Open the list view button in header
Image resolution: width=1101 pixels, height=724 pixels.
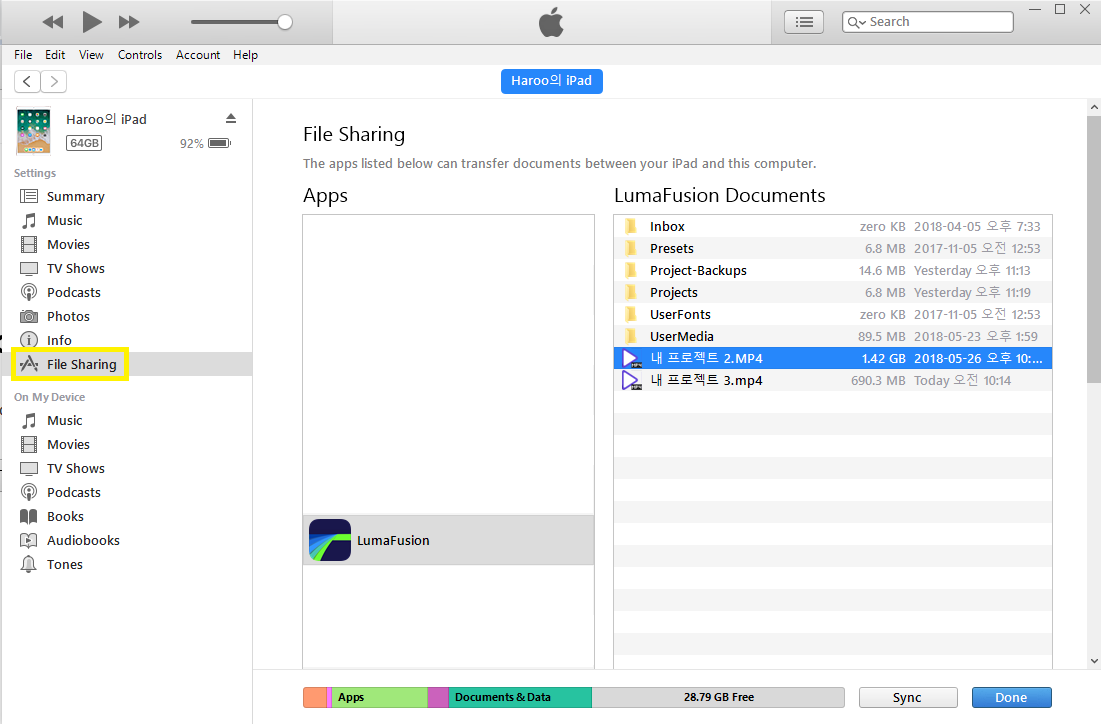tap(804, 22)
